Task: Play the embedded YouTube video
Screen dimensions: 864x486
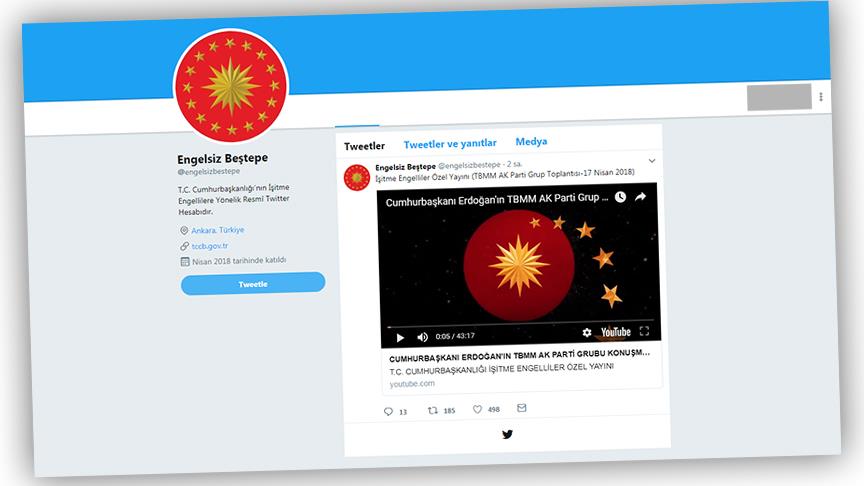Action: pos(400,337)
